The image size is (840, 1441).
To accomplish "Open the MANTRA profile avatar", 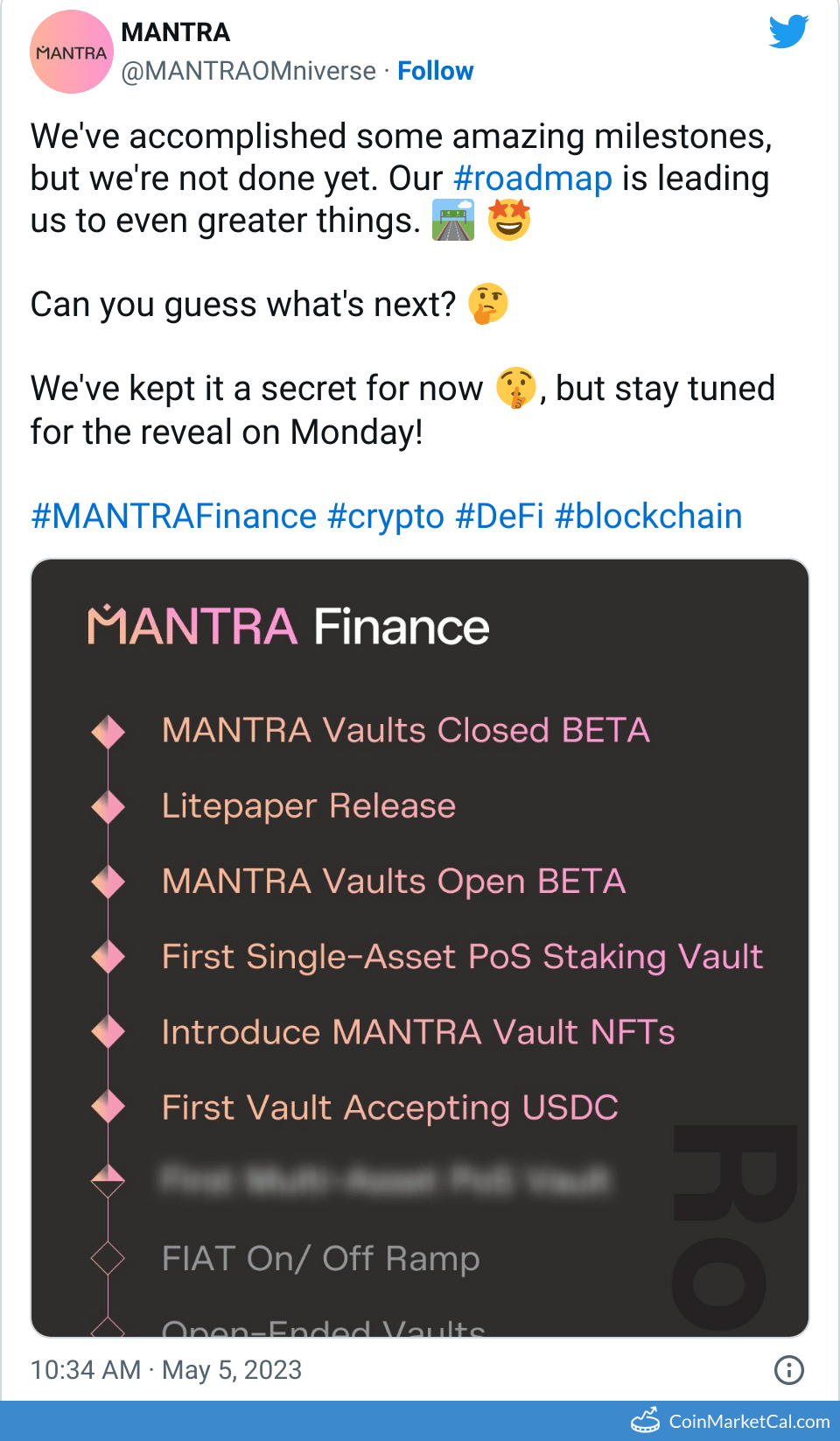I will click(72, 52).
